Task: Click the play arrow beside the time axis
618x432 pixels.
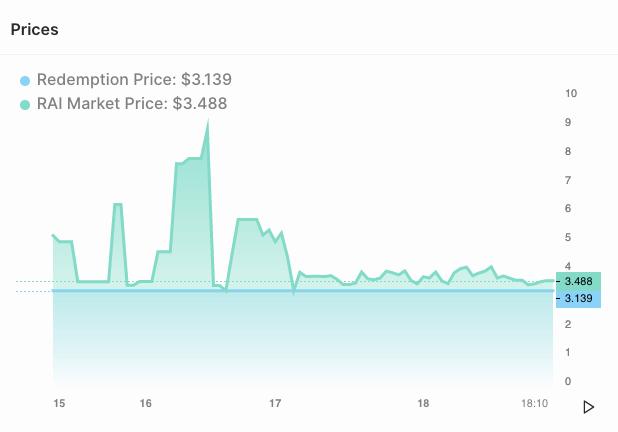Action: [x=589, y=407]
